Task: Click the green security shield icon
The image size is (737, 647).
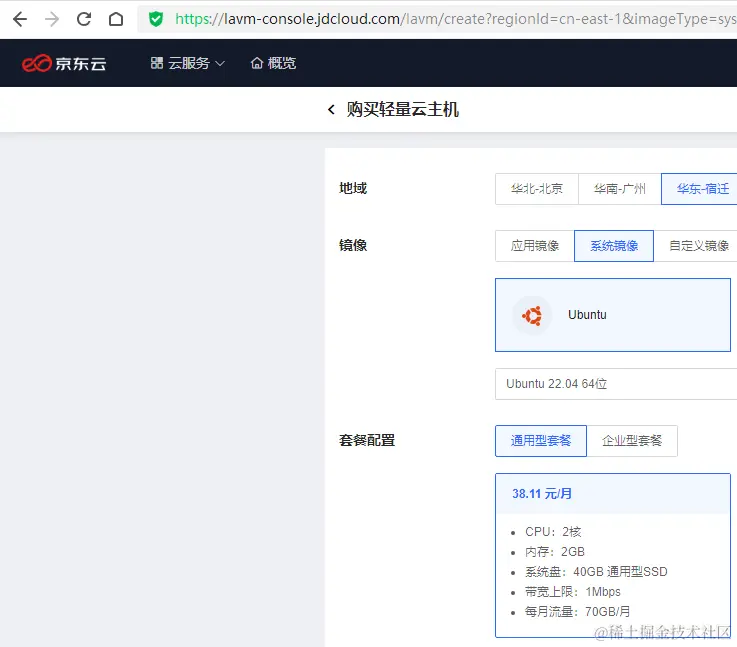Action: pyautogui.click(x=156, y=19)
